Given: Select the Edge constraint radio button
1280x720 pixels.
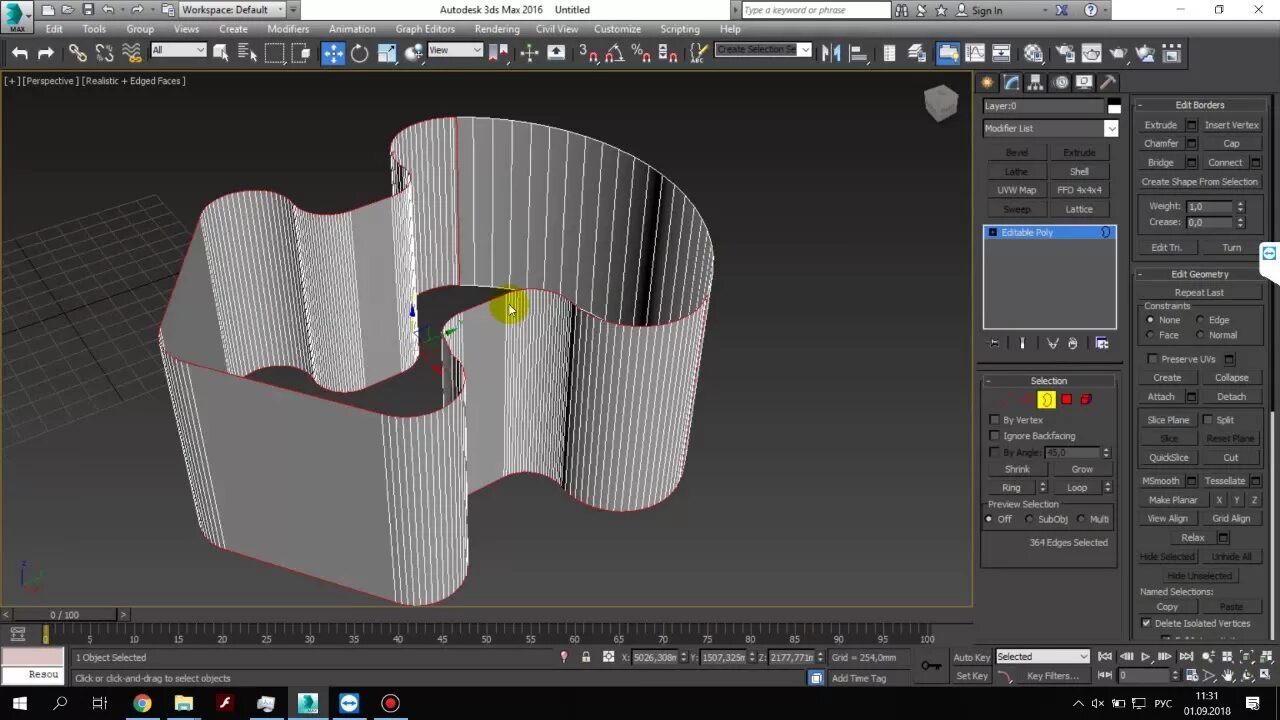Looking at the screenshot, I should click(1200, 320).
